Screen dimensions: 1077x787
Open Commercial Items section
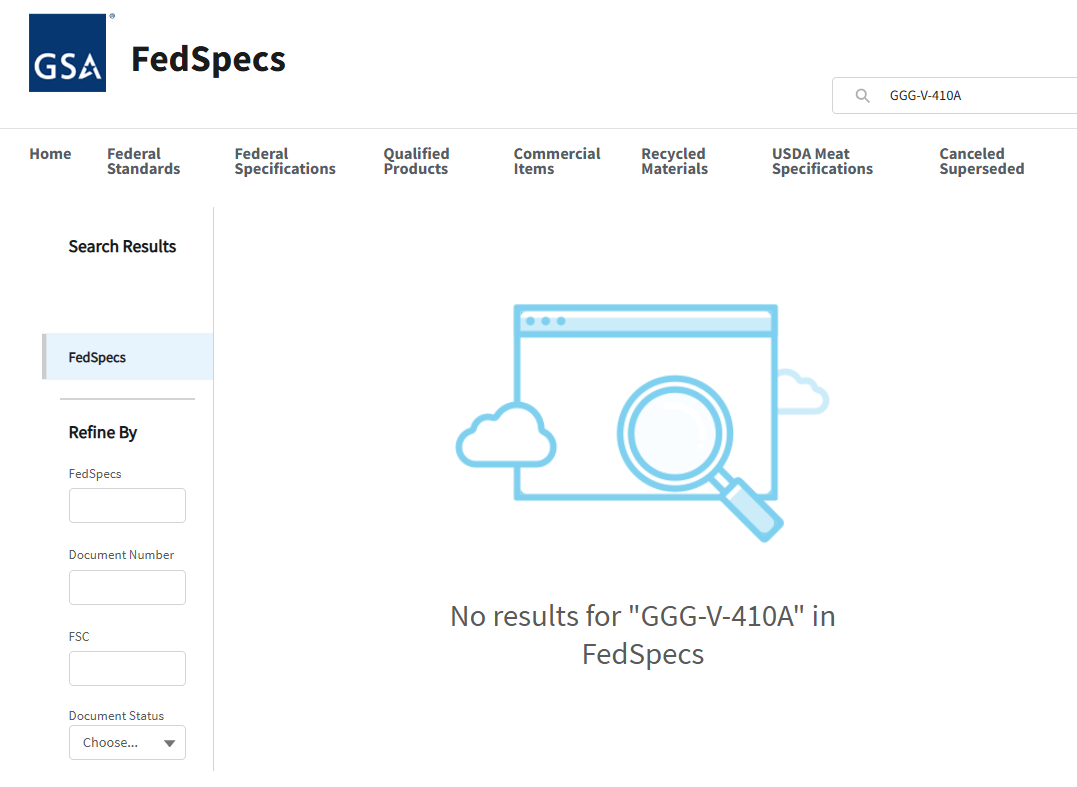[556, 161]
